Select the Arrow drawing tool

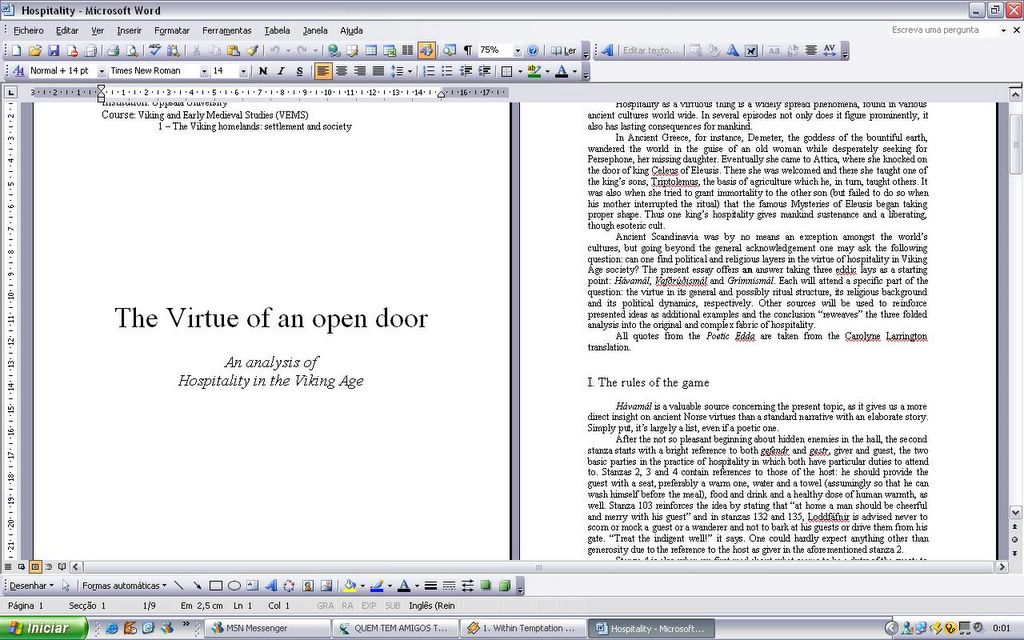tap(197, 586)
